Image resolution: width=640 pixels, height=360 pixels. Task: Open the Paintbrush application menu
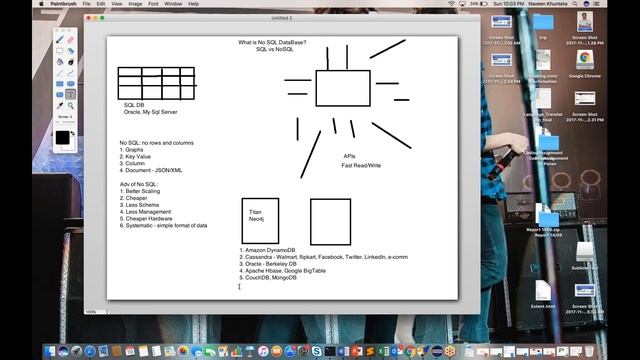point(63,4)
